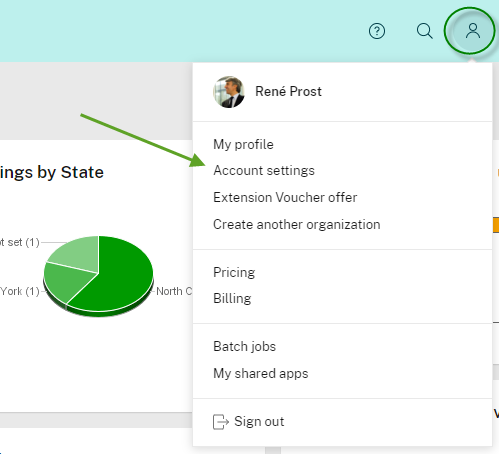
Task: Go to Account settings
Action: point(264,171)
